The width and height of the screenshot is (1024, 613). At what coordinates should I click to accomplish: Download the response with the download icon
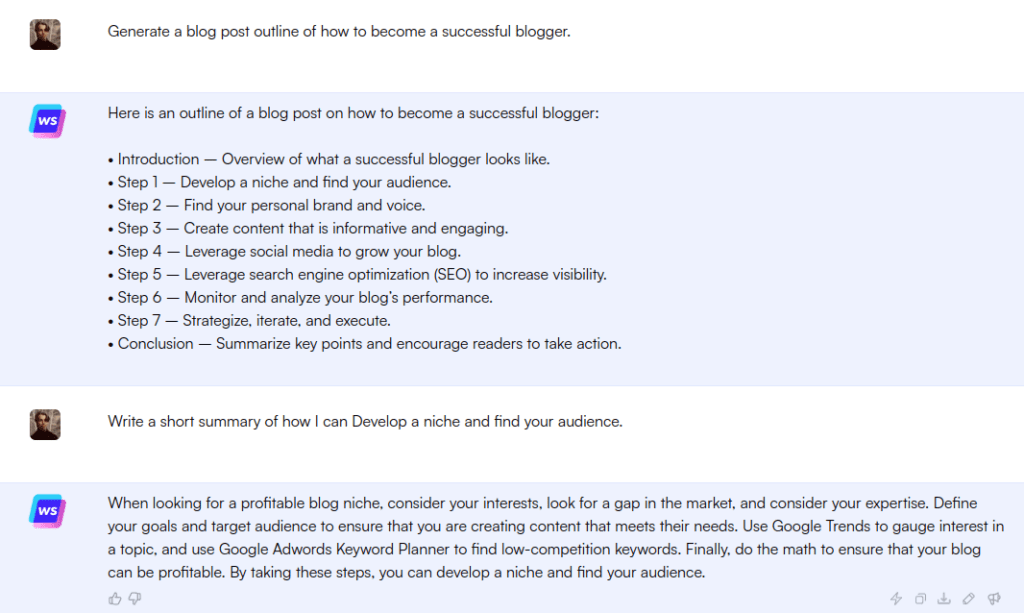tap(944, 598)
